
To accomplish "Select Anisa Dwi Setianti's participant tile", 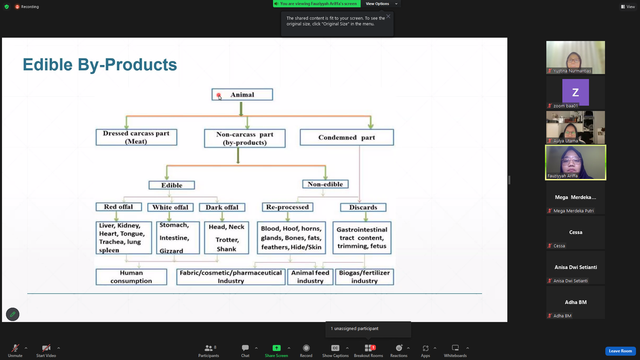I will pyautogui.click(x=576, y=268).
